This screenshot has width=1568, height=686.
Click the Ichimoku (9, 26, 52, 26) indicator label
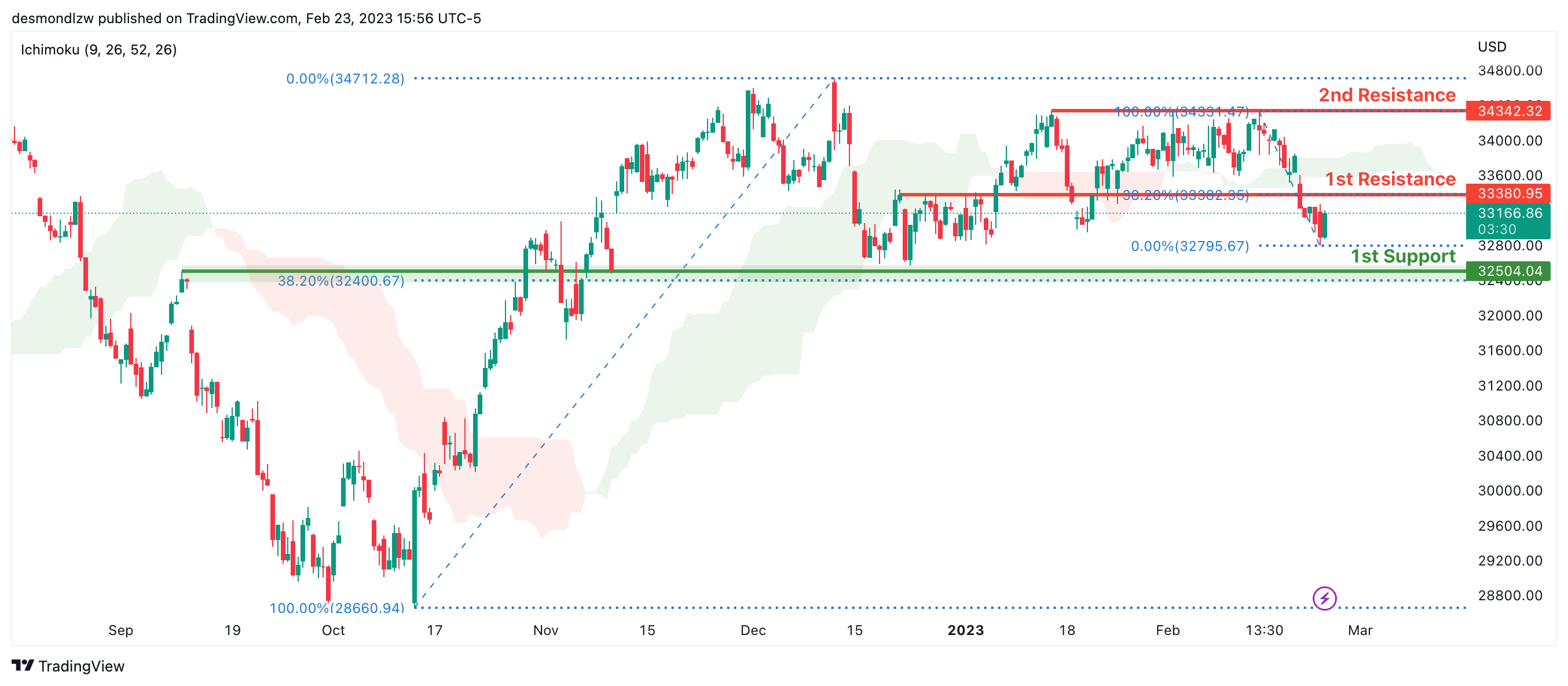98,49
